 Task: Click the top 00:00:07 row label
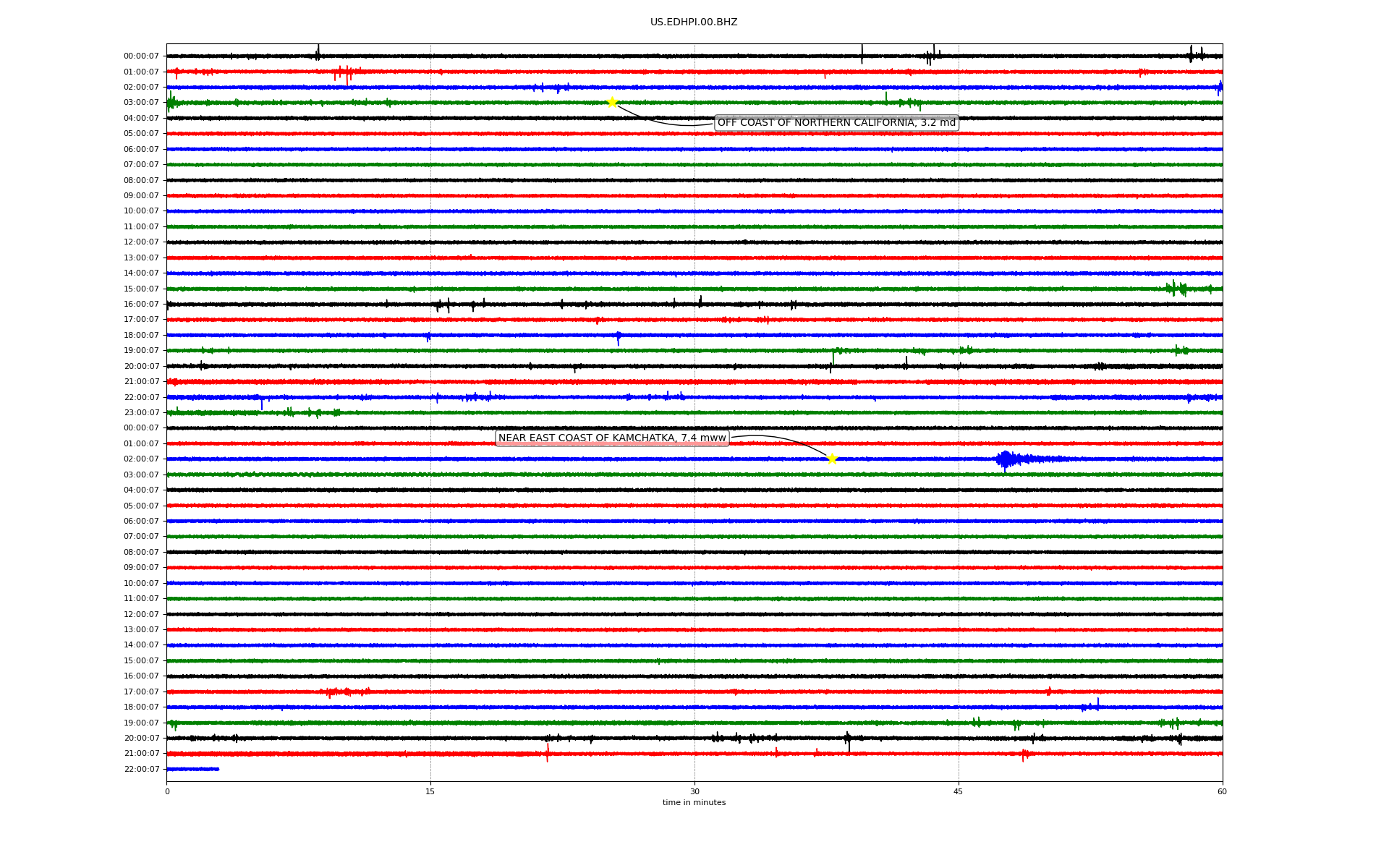point(141,56)
